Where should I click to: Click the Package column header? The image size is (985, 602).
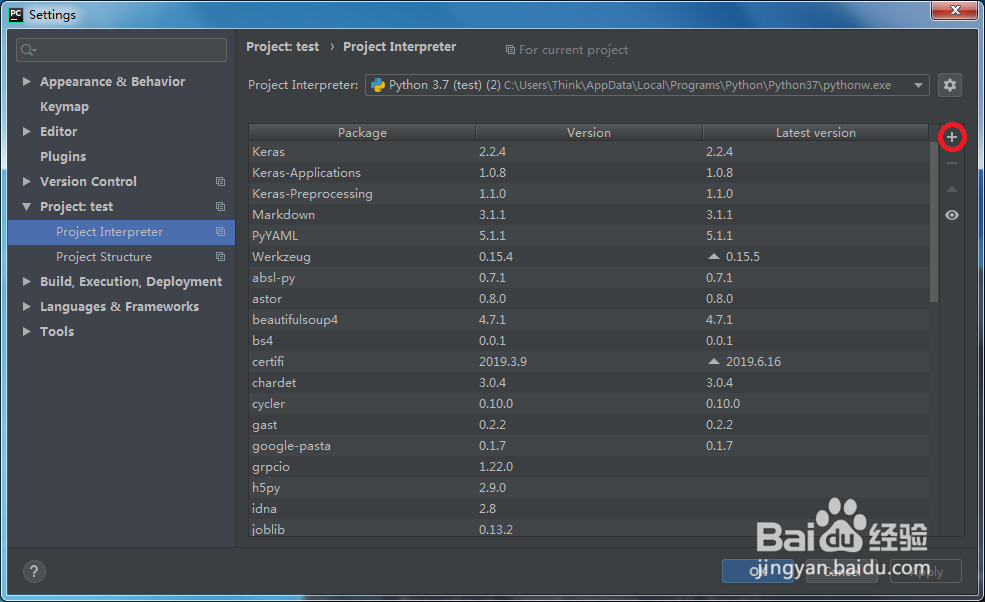click(362, 133)
